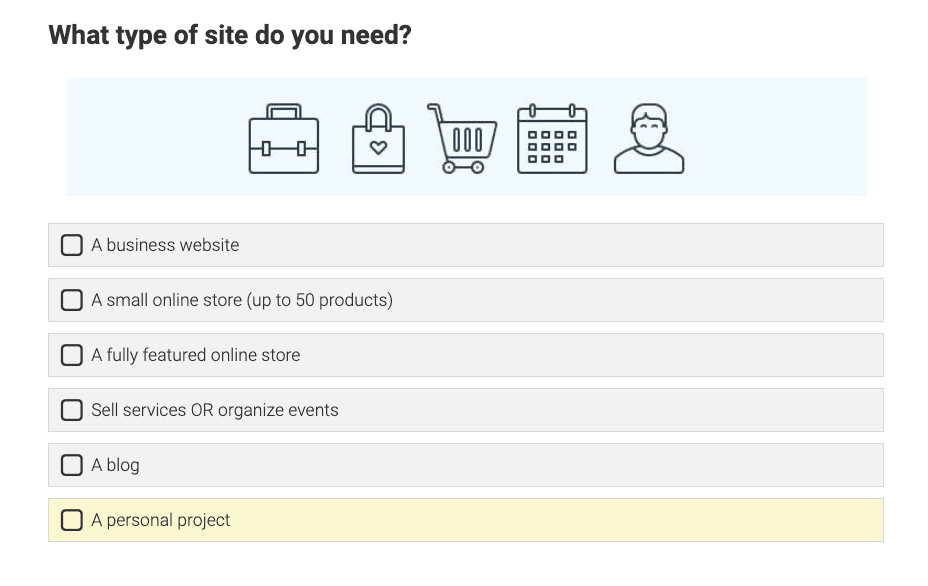Click the calendar events icon

click(x=552, y=139)
